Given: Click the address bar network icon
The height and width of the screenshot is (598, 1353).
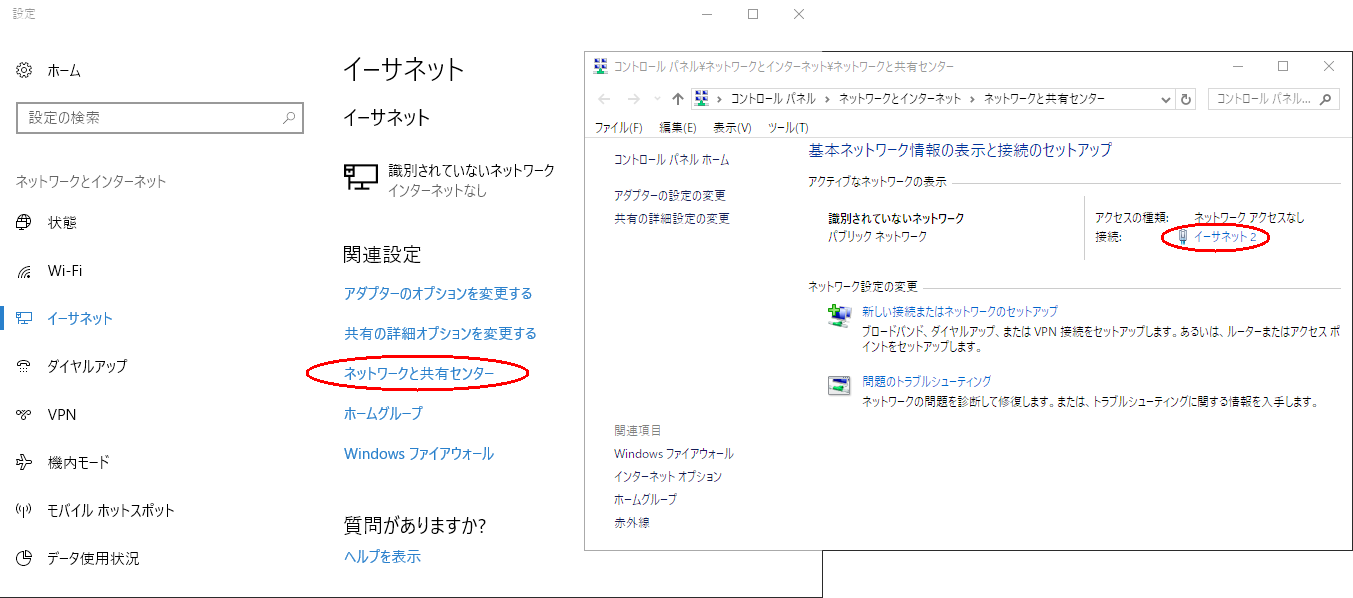Looking at the screenshot, I should point(702,99).
